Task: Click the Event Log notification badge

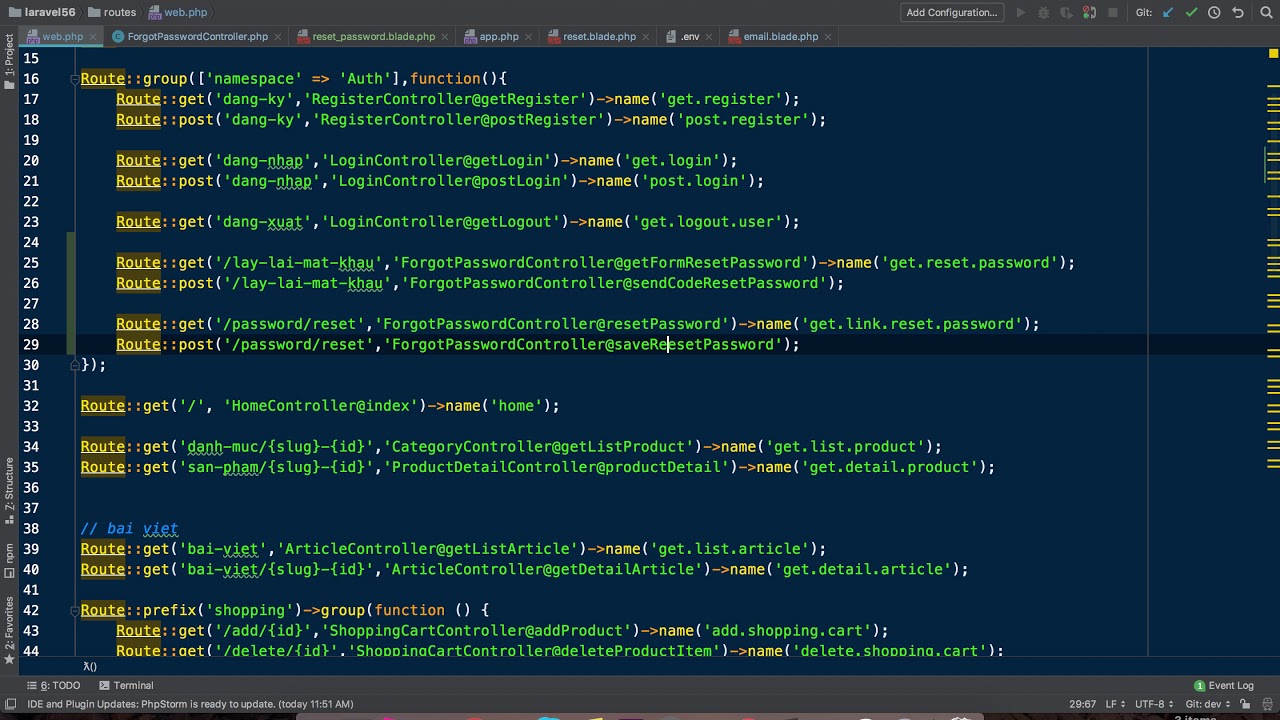Action: point(1199,686)
